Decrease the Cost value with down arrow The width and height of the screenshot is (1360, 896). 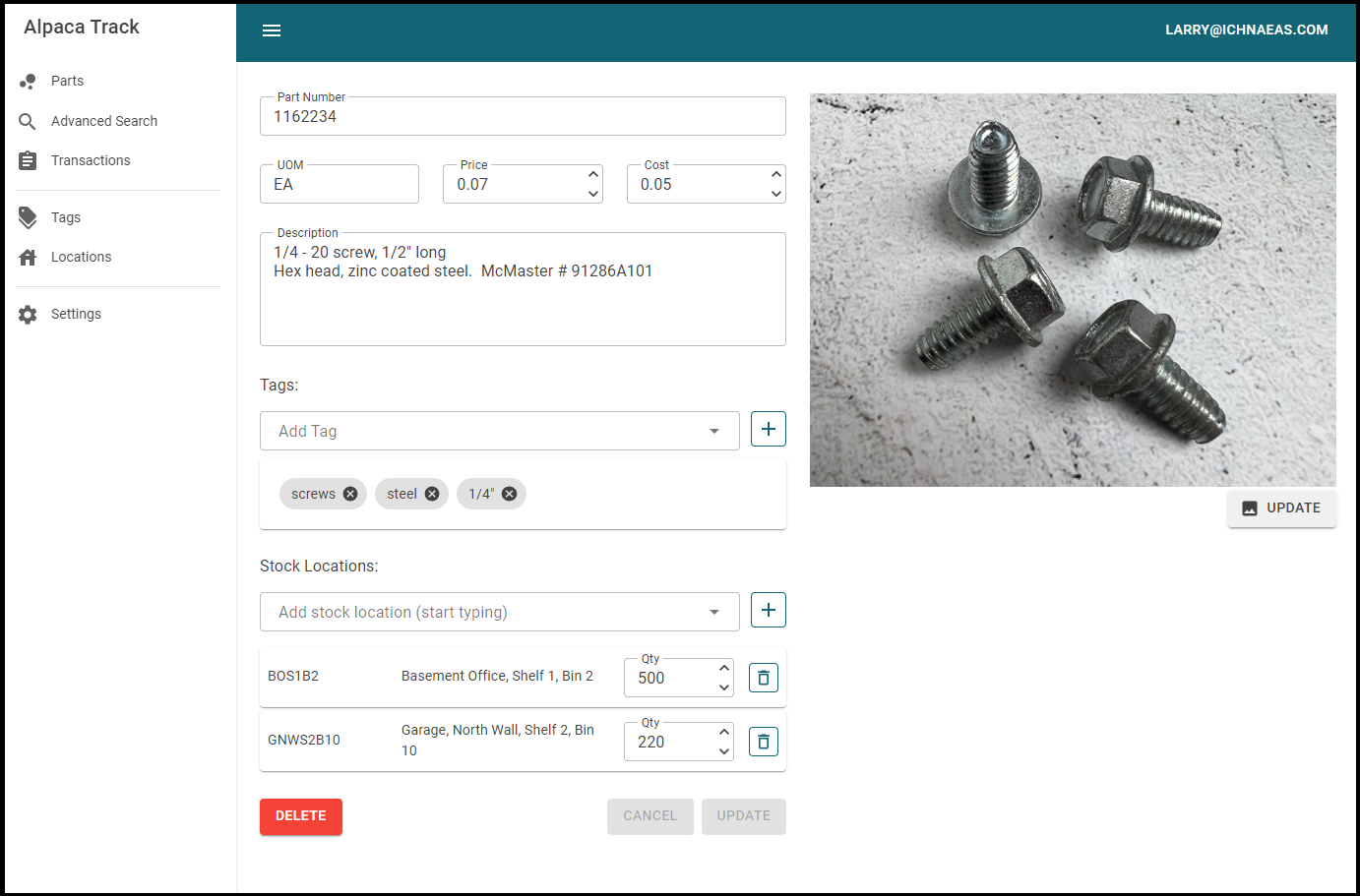tap(776, 194)
